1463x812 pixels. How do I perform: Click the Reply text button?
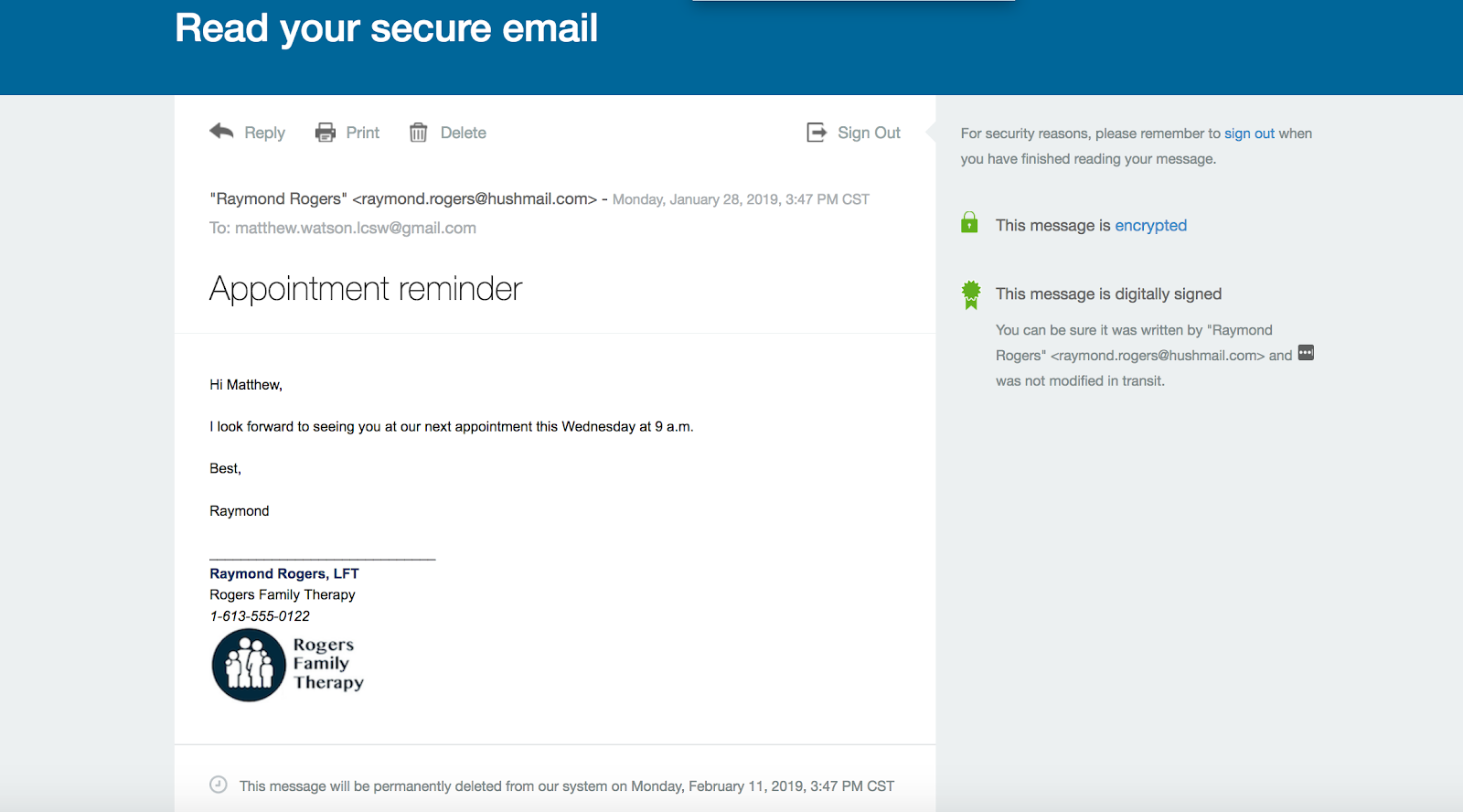point(264,133)
